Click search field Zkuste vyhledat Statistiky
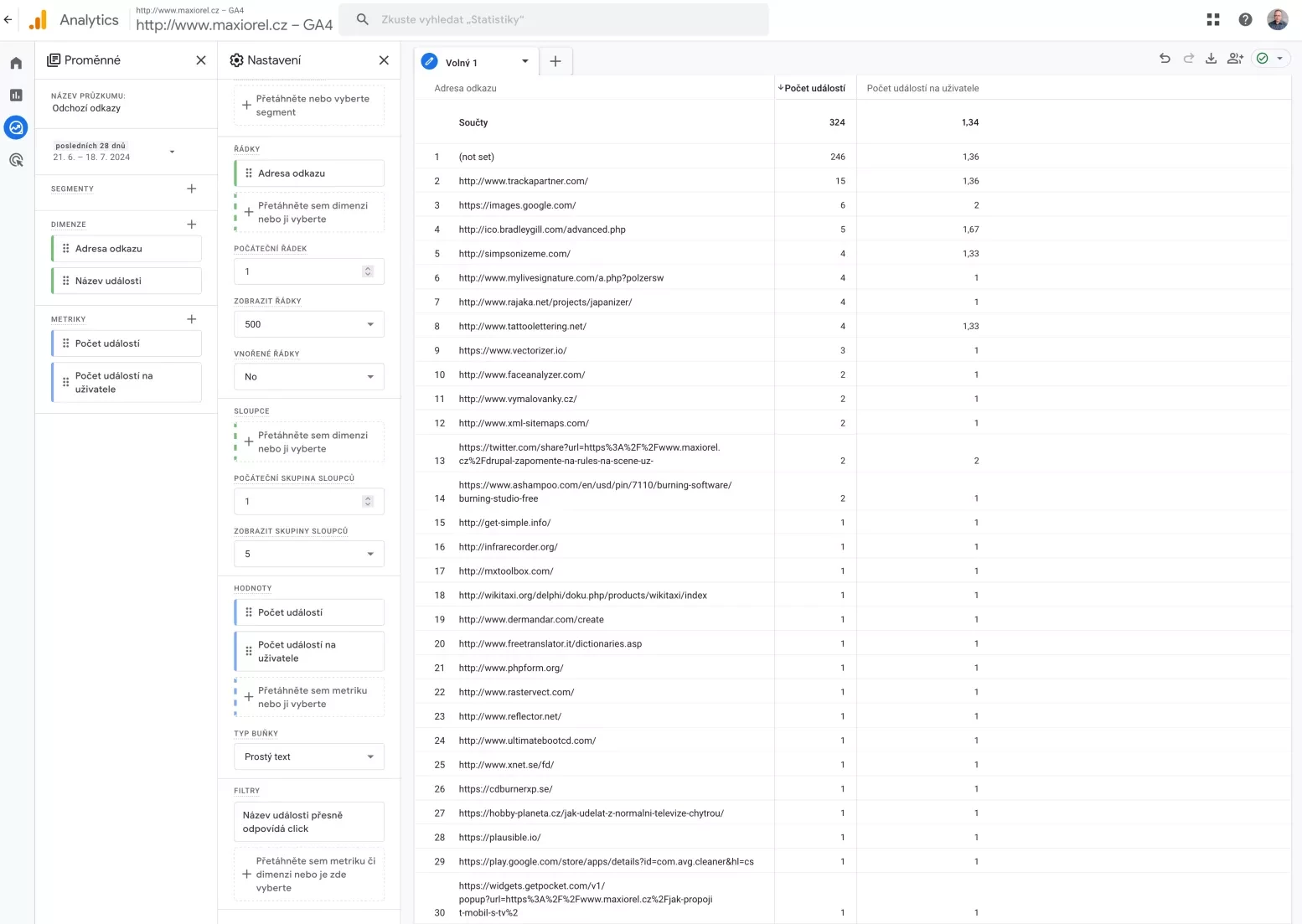This screenshot has width=1302, height=924. (554, 19)
